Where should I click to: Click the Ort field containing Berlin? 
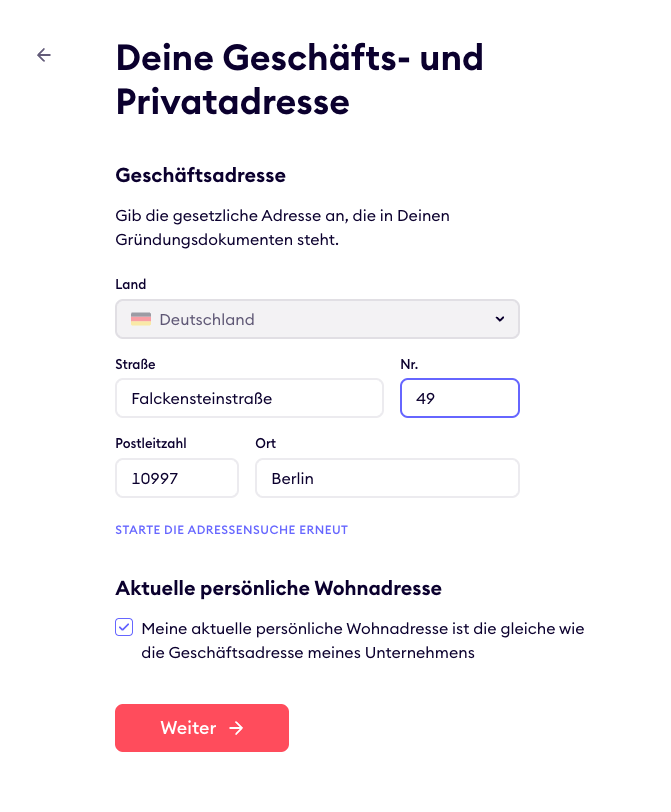coord(387,478)
